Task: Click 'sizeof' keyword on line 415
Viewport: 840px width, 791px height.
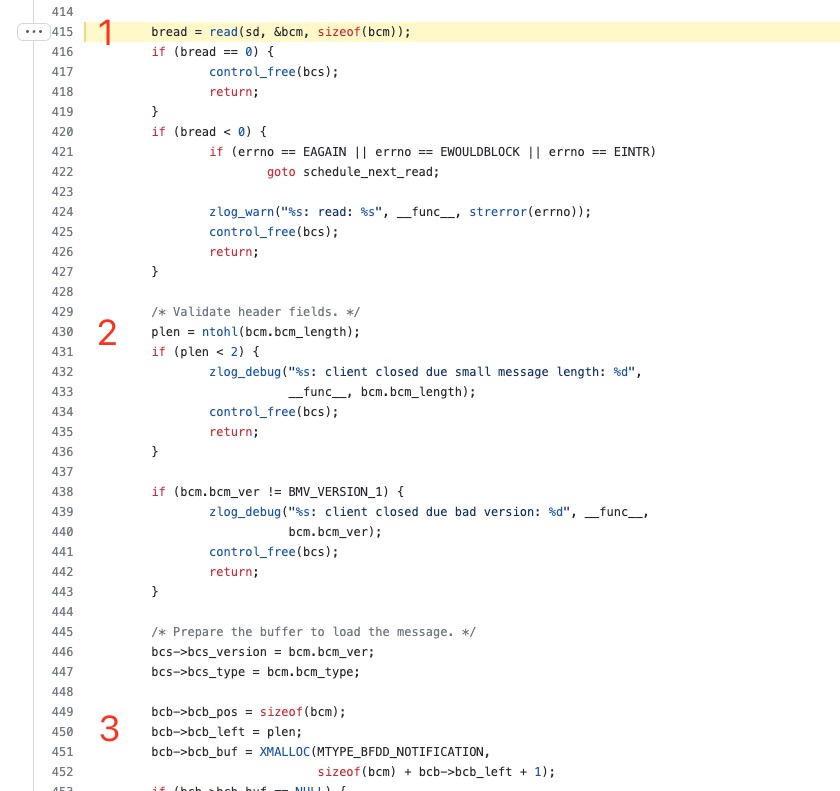Action: [x=339, y=32]
